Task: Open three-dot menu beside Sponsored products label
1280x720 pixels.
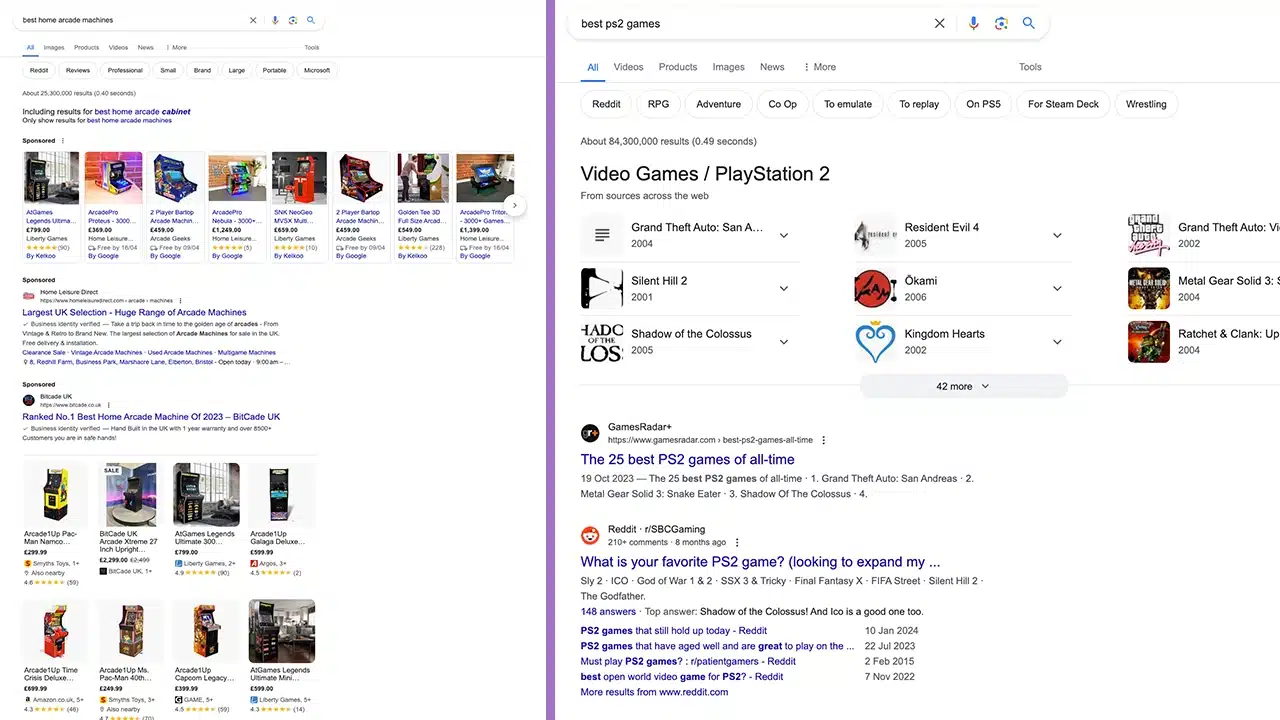Action: (x=63, y=141)
